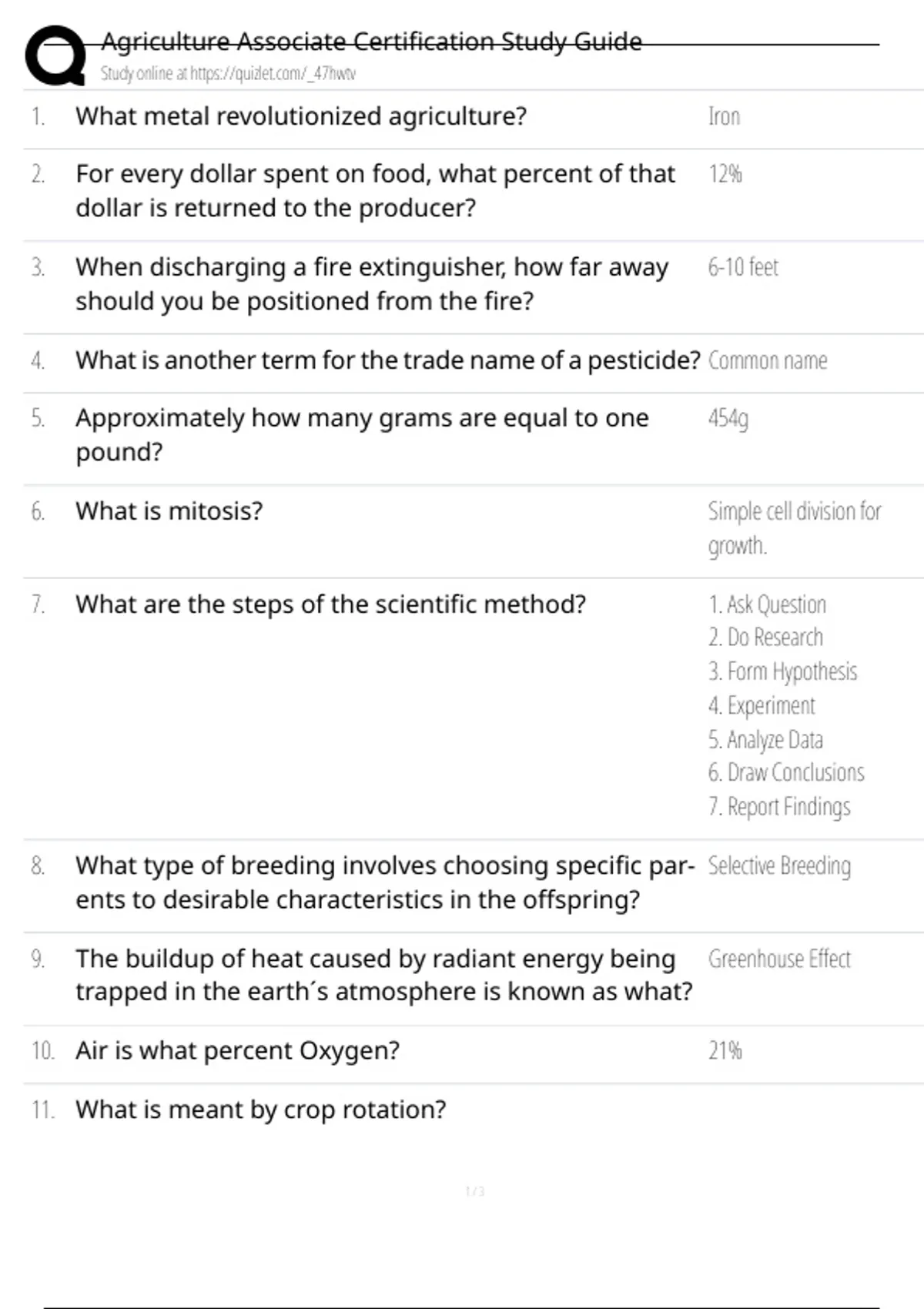Click the Quizlet Q logo icon

click(55, 55)
